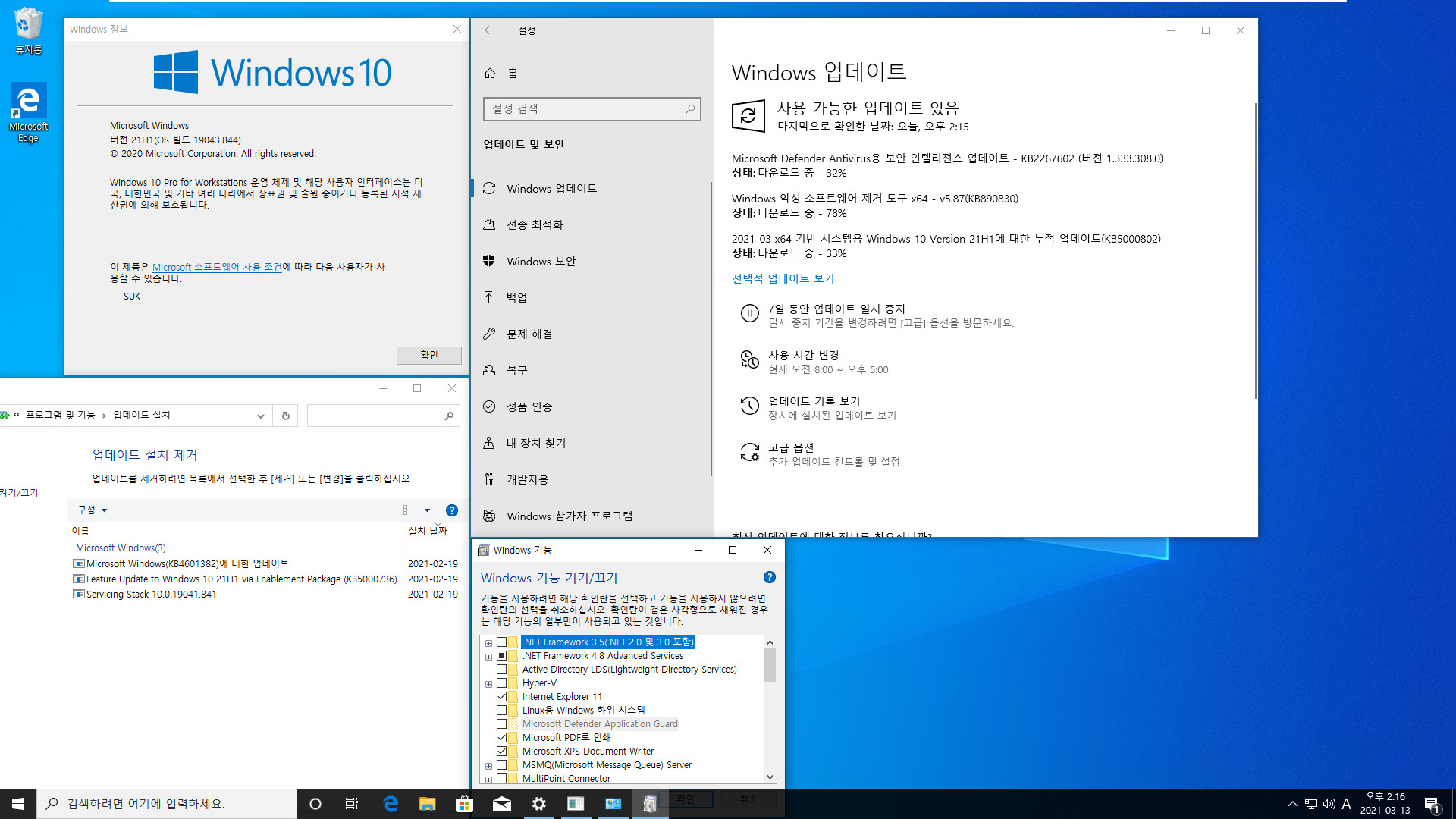This screenshot has width=1456, height=819.
Task: Click the 개발자용 icon in settings sidebar
Action: pyautogui.click(x=488, y=479)
